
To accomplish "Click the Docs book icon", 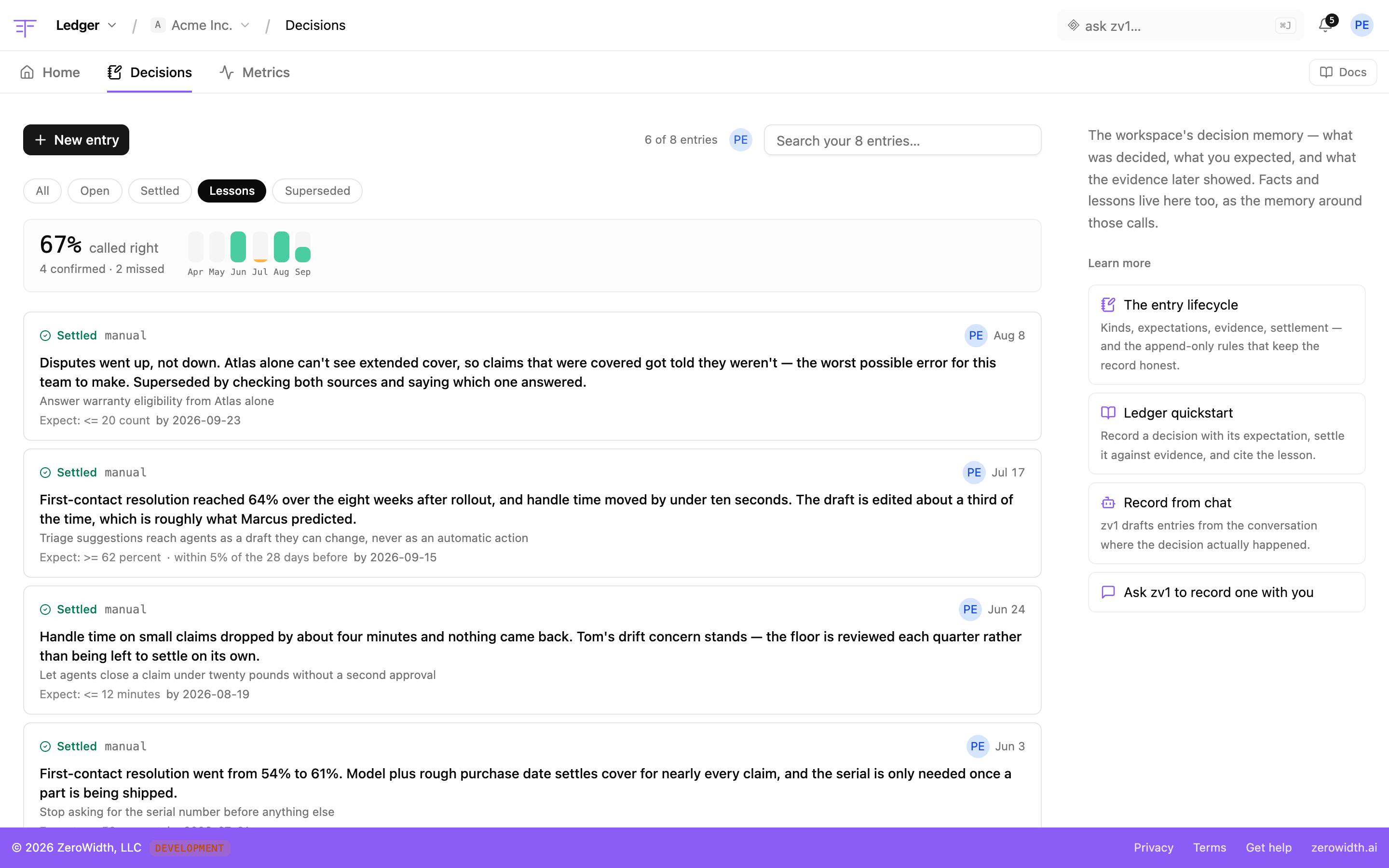I will pyautogui.click(x=1326, y=72).
